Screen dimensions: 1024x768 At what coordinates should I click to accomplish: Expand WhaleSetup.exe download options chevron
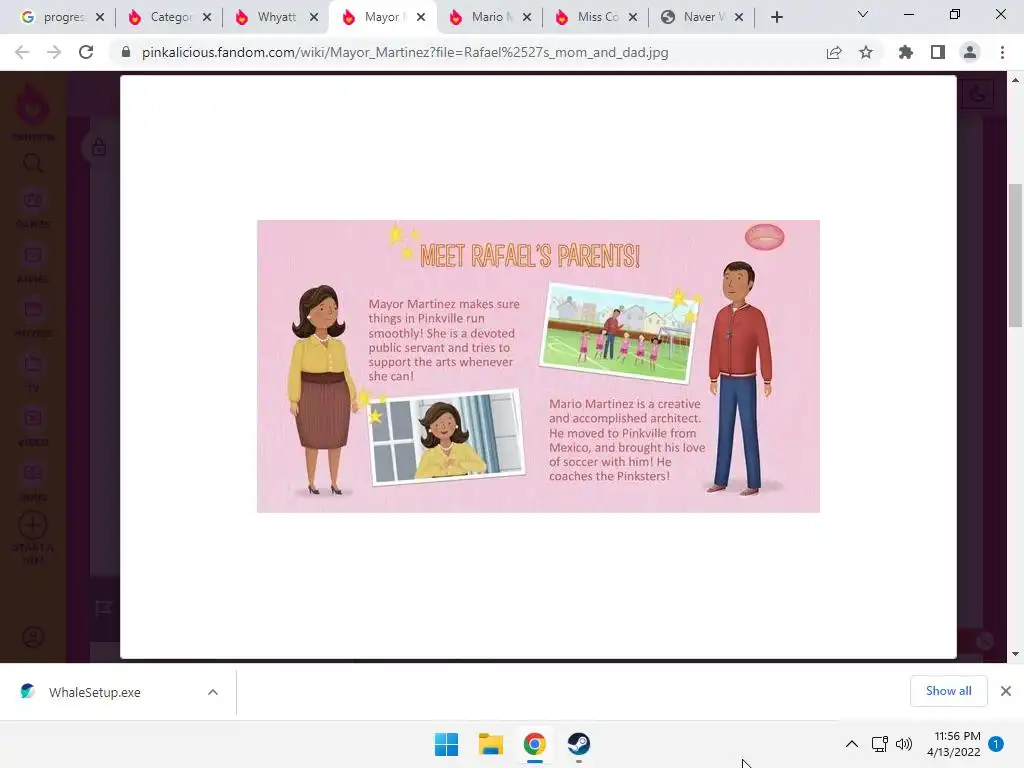click(x=213, y=692)
